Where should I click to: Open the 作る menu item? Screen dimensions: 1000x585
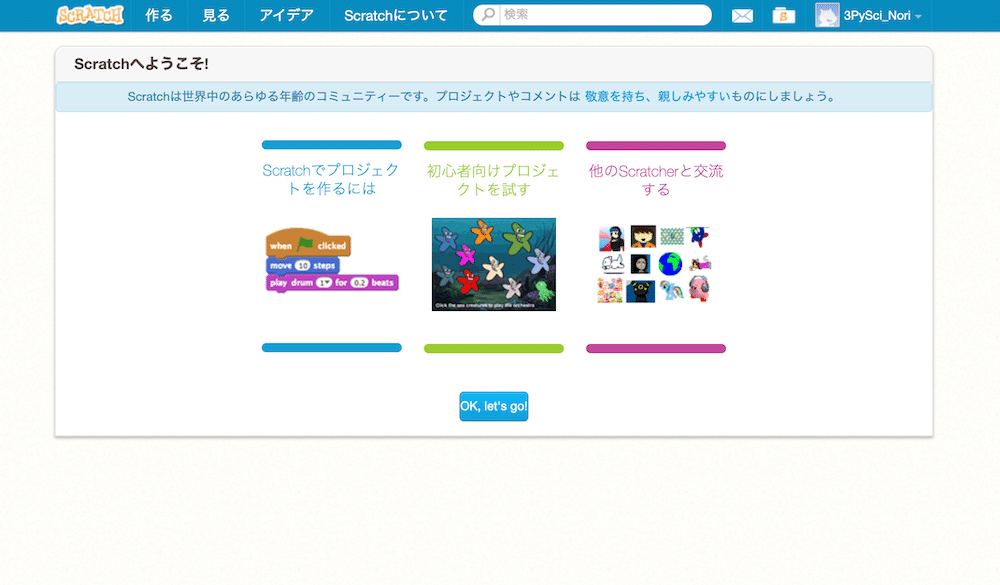coord(159,15)
